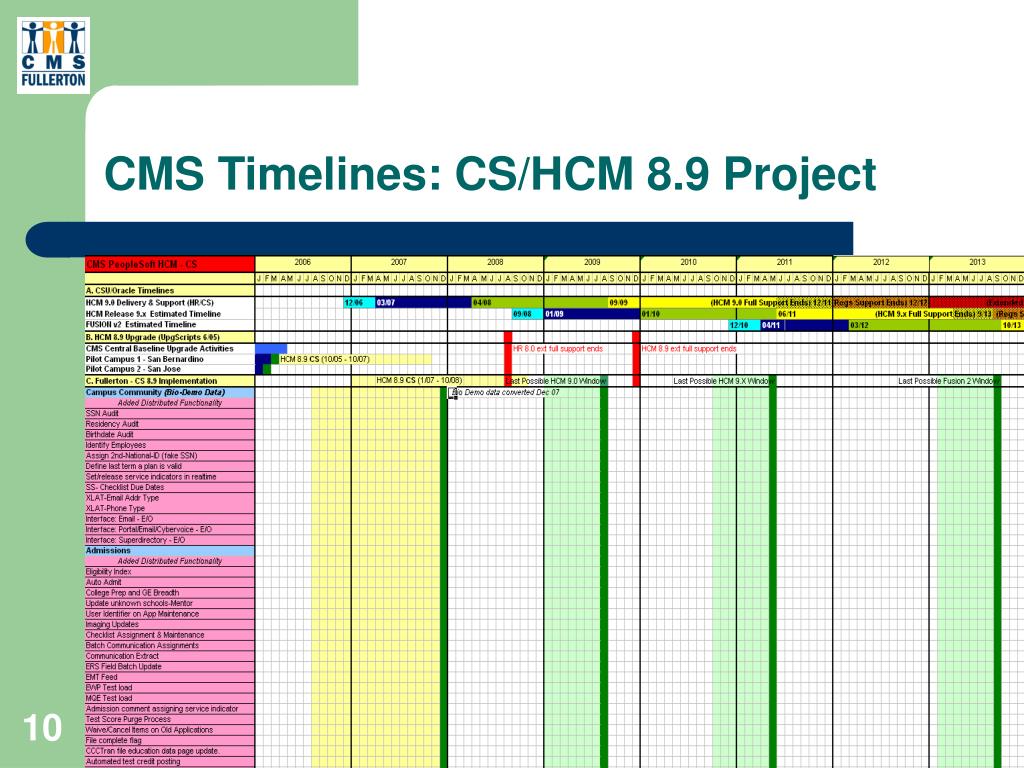Click Pilot Campus 2 - San Jose row

click(170, 369)
